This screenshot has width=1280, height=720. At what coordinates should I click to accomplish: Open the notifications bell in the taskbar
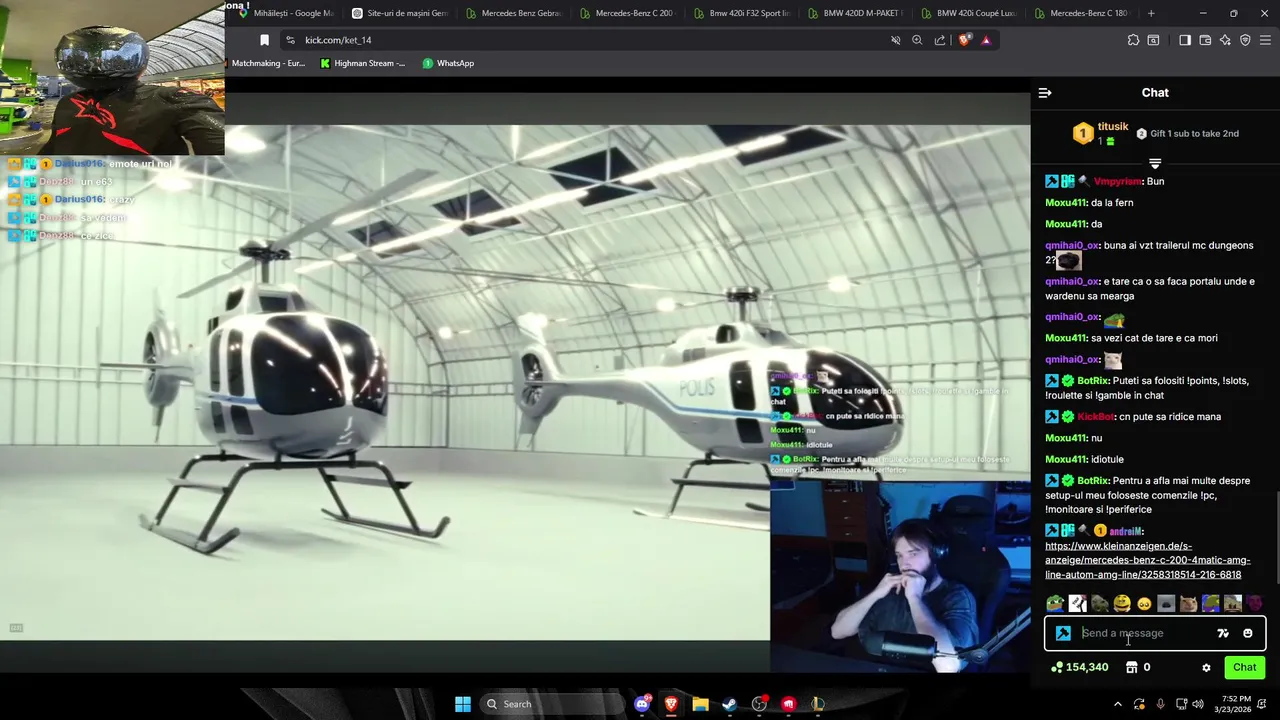[1264, 704]
